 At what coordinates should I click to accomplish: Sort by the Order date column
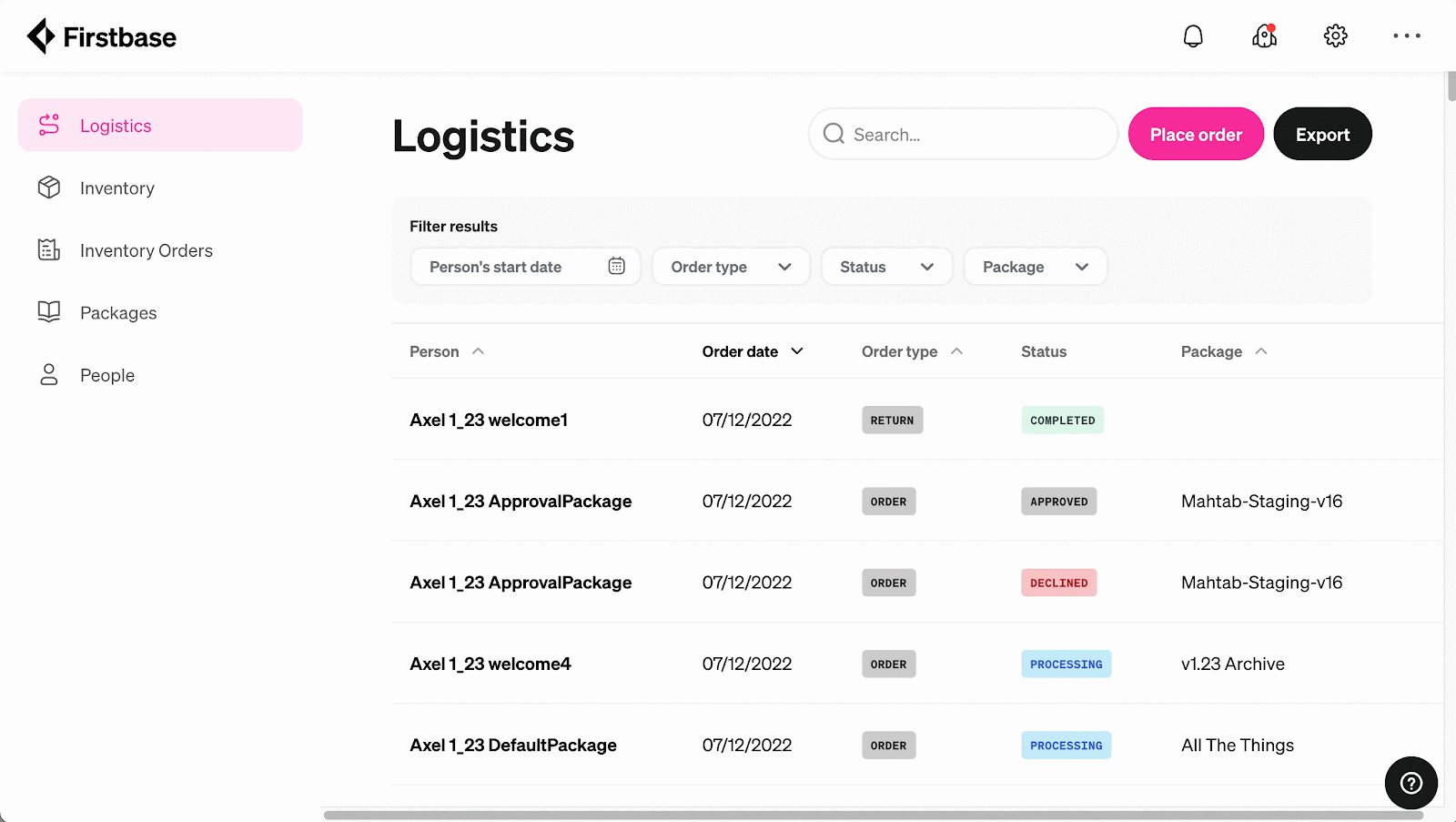753,351
